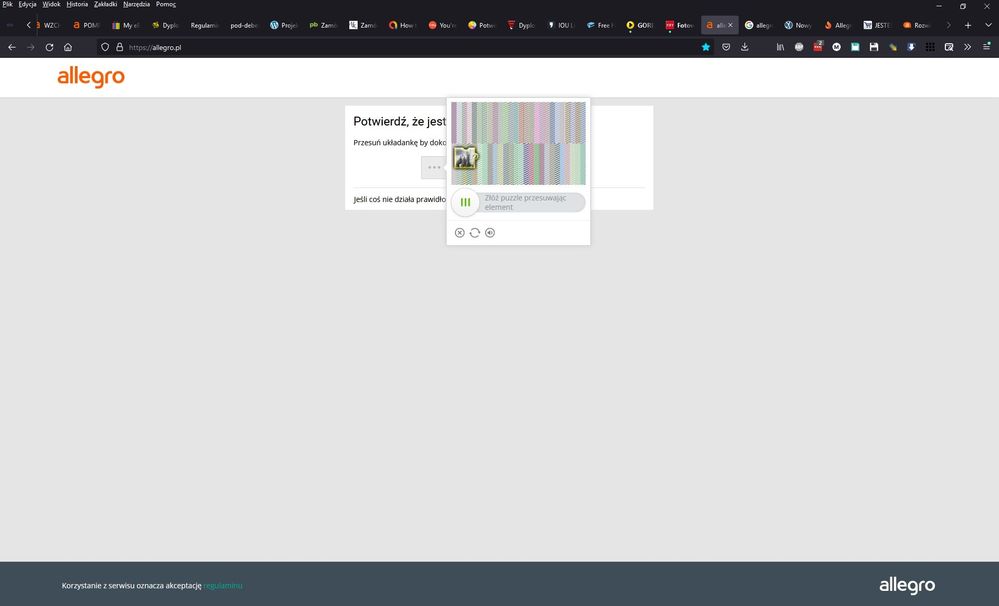Open the Library icon in the toolbar

tap(780, 47)
